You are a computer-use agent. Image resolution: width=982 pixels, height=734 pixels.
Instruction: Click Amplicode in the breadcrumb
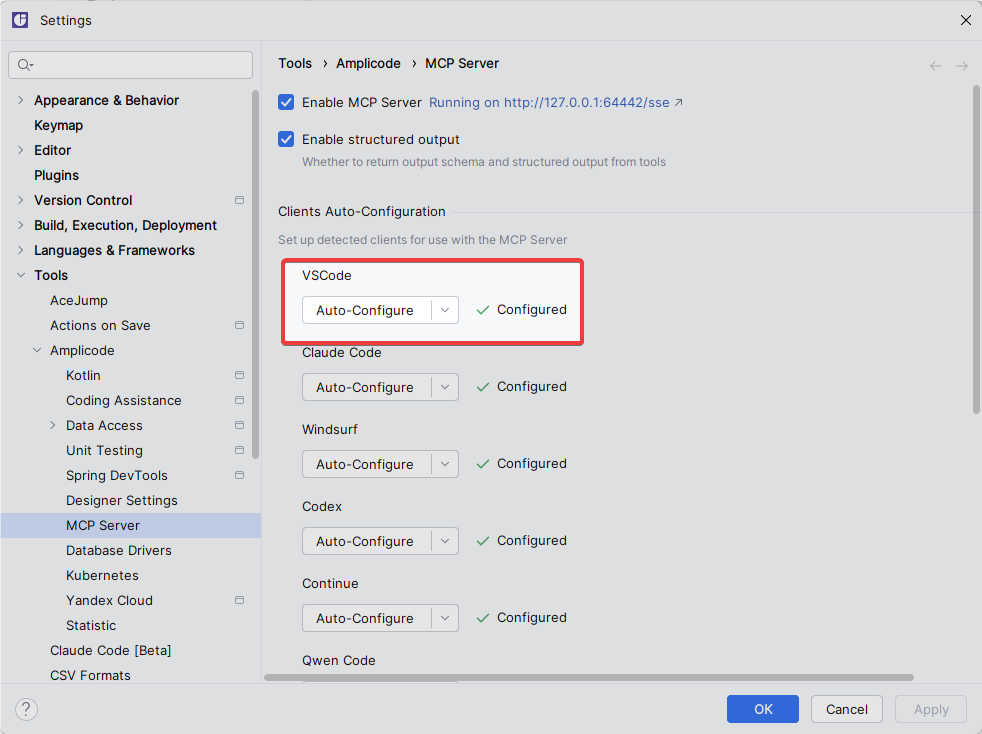(x=368, y=63)
